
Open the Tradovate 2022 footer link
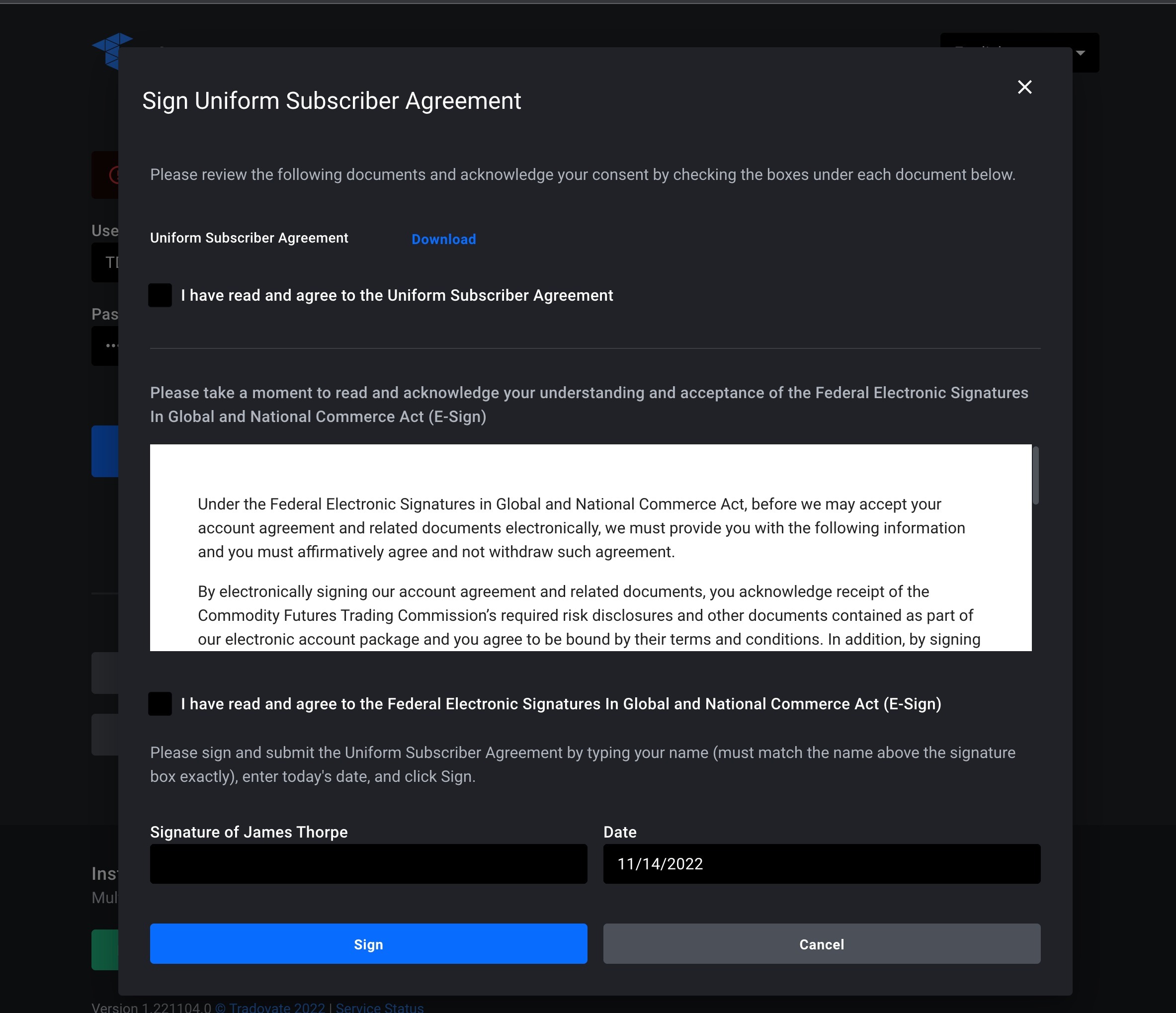point(270,1007)
